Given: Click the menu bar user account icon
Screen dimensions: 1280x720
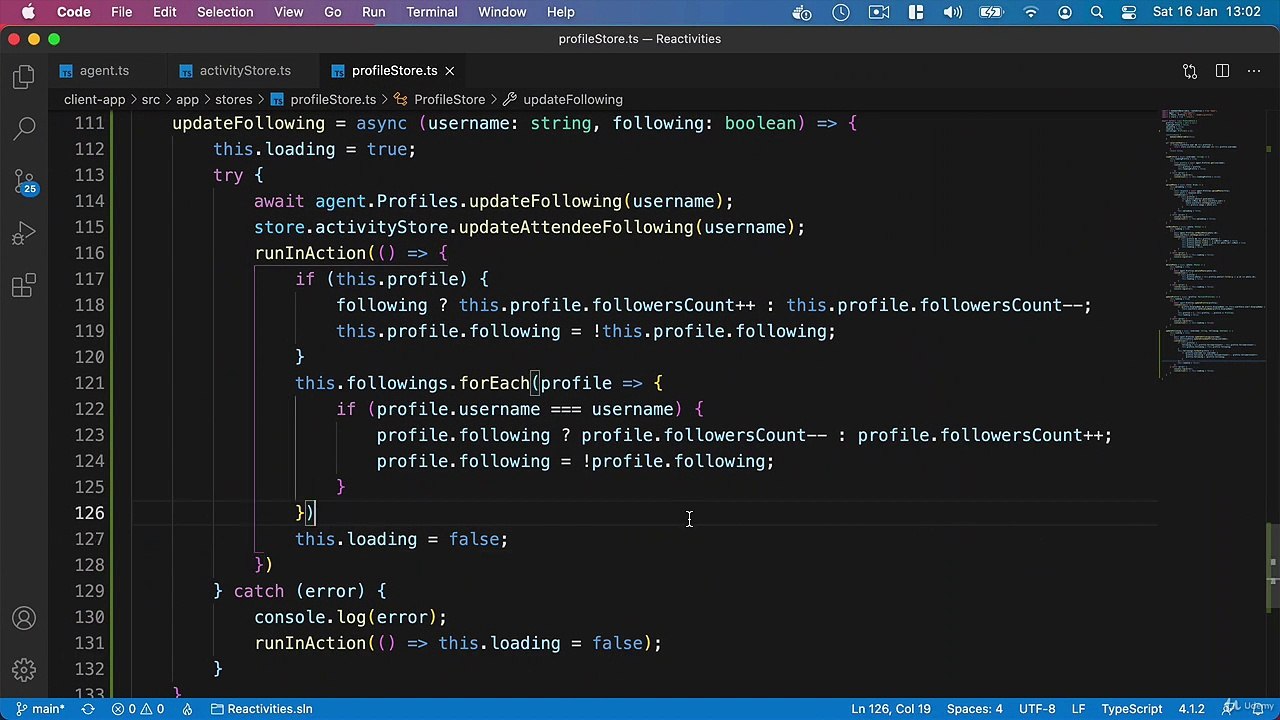Looking at the screenshot, I should (x=1065, y=12).
